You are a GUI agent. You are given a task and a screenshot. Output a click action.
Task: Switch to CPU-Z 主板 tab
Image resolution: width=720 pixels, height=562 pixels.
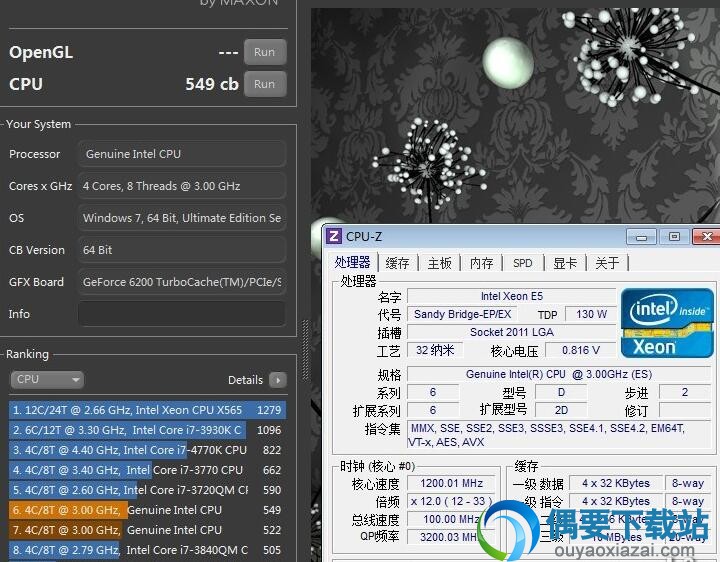click(439, 263)
